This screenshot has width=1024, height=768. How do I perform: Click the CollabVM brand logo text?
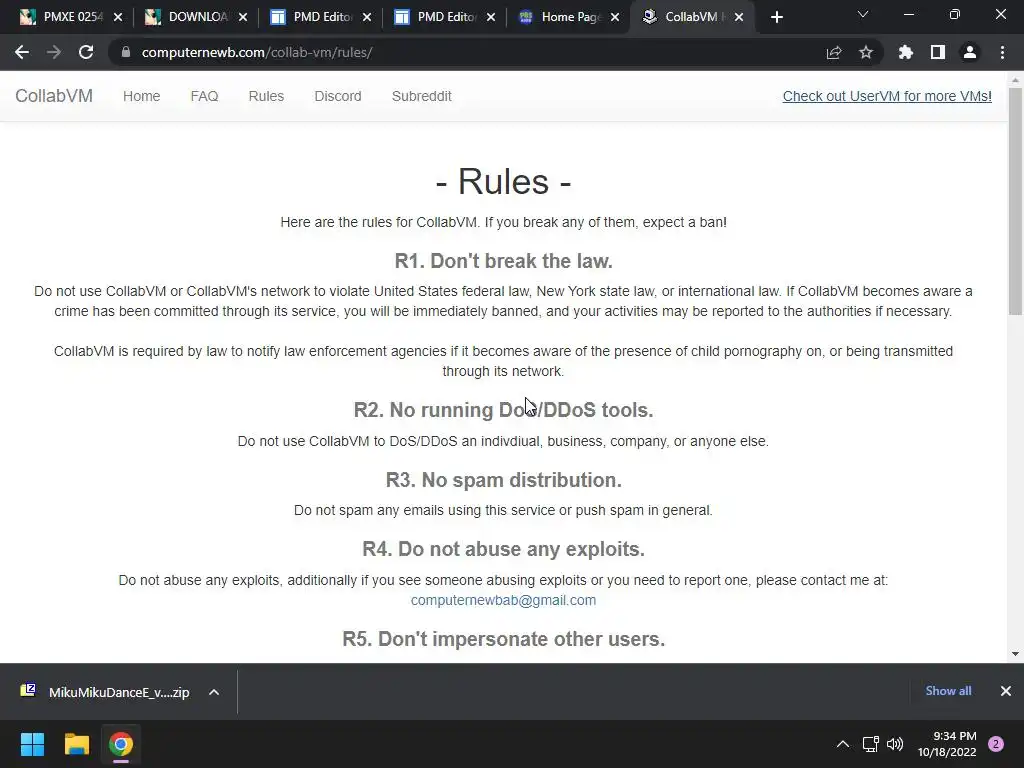tap(54, 96)
